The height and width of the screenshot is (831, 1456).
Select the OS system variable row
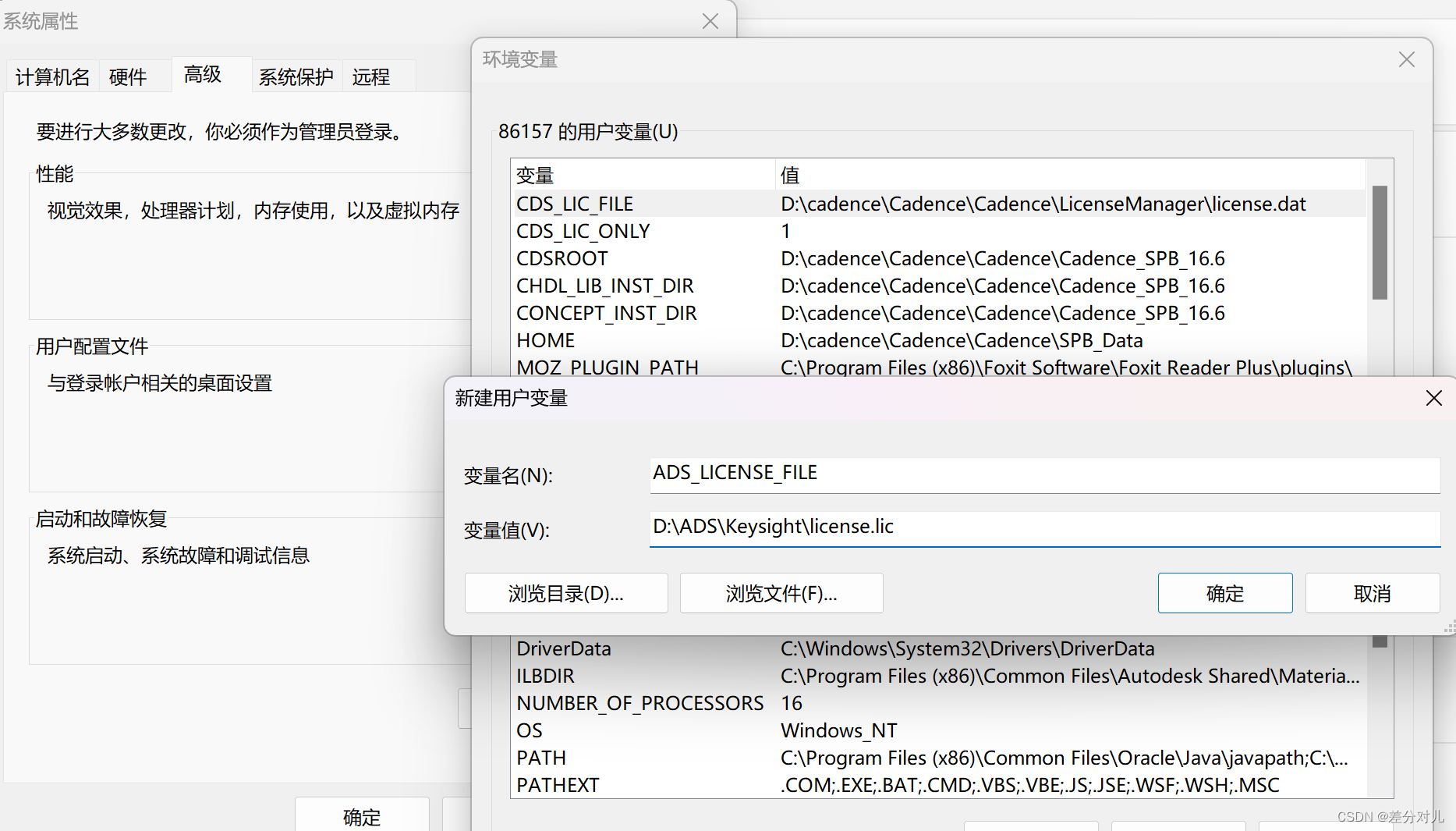pyautogui.click(x=940, y=730)
